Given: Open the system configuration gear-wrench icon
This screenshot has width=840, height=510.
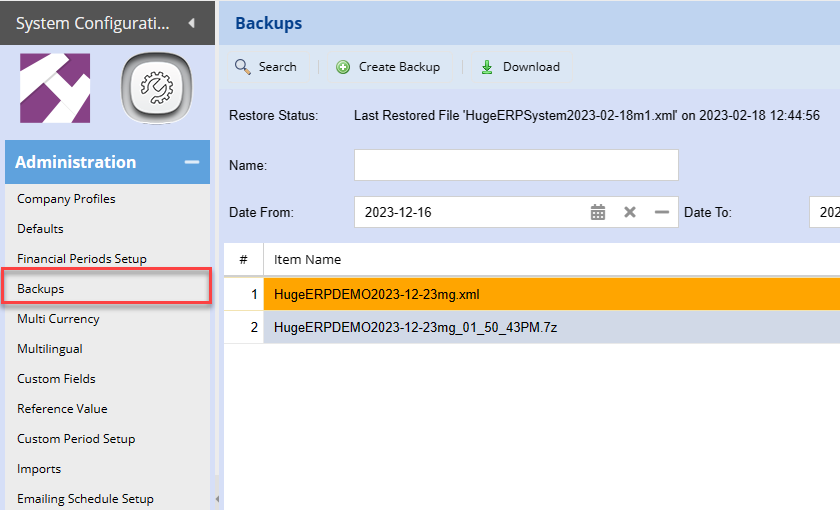Looking at the screenshot, I should pos(156,89).
